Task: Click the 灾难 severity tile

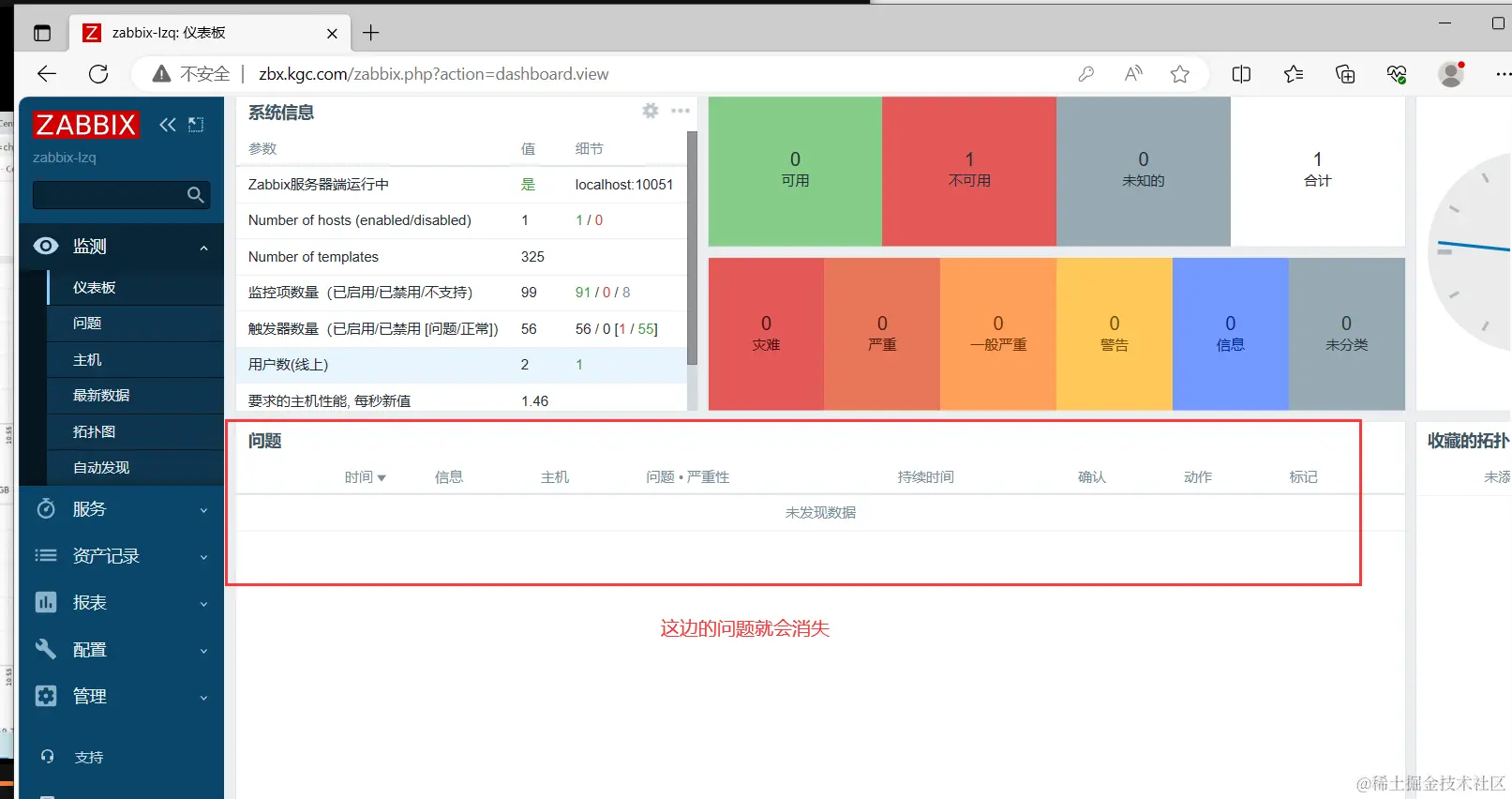Action: click(766, 334)
